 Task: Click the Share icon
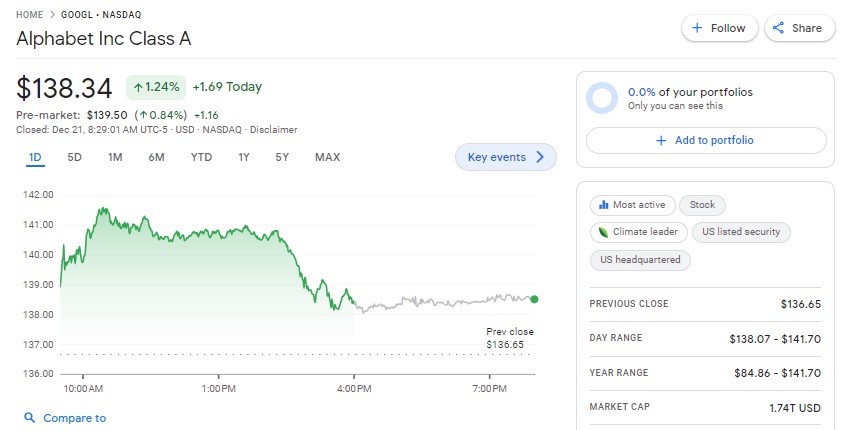779,28
